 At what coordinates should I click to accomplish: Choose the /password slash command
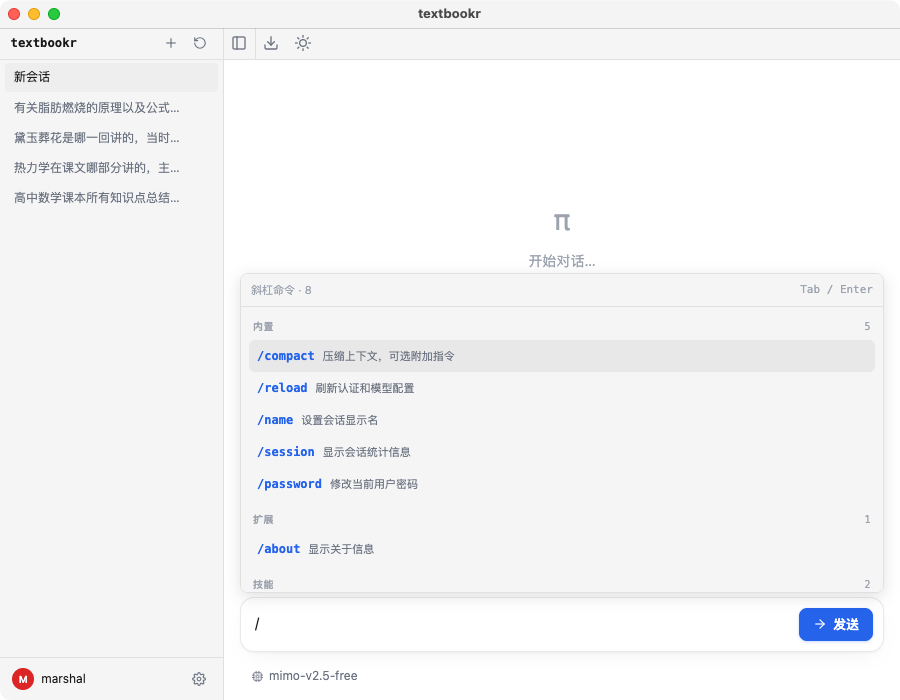(561, 484)
